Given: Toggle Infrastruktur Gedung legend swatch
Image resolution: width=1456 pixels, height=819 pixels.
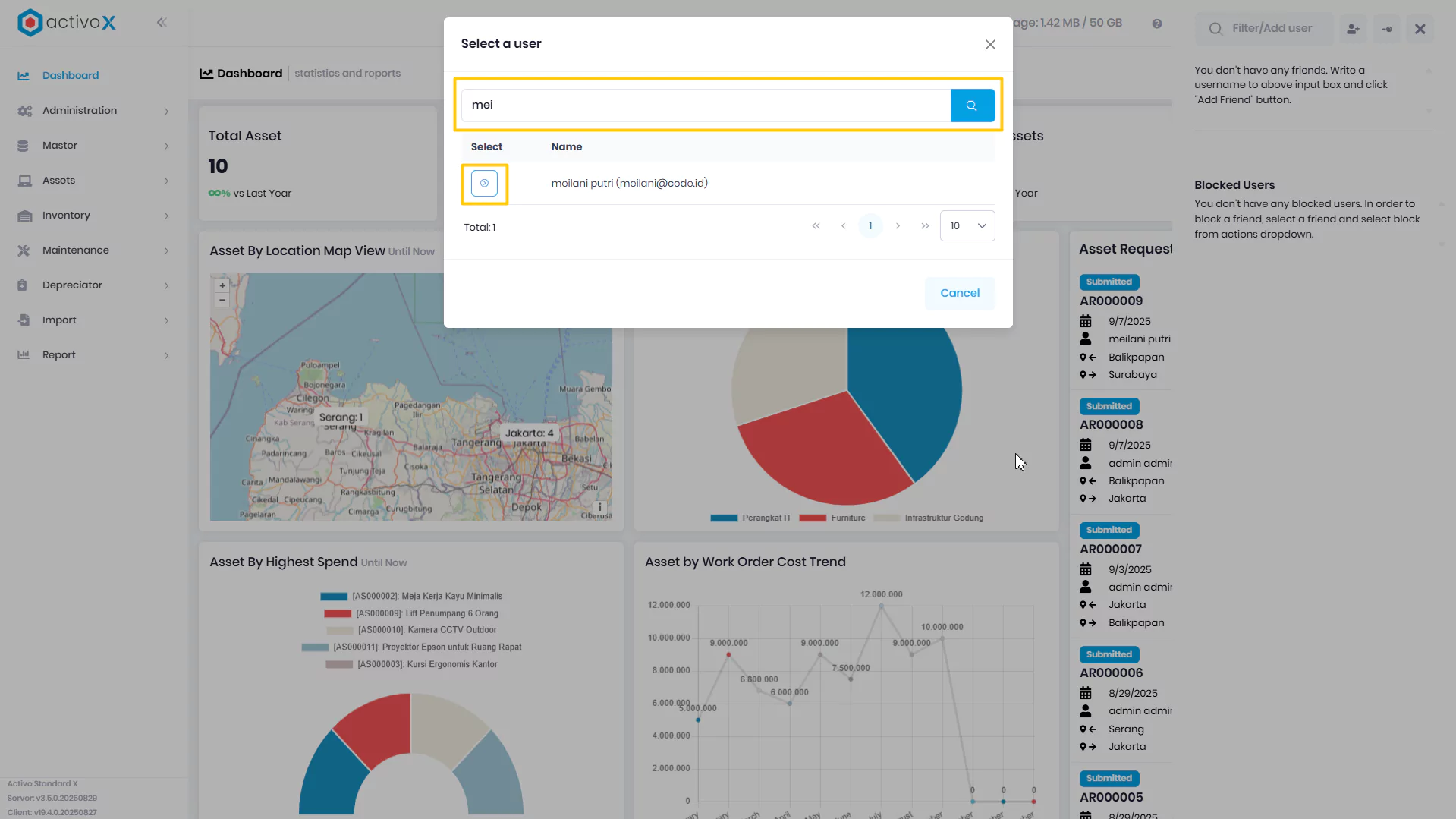Looking at the screenshot, I should point(886,518).
